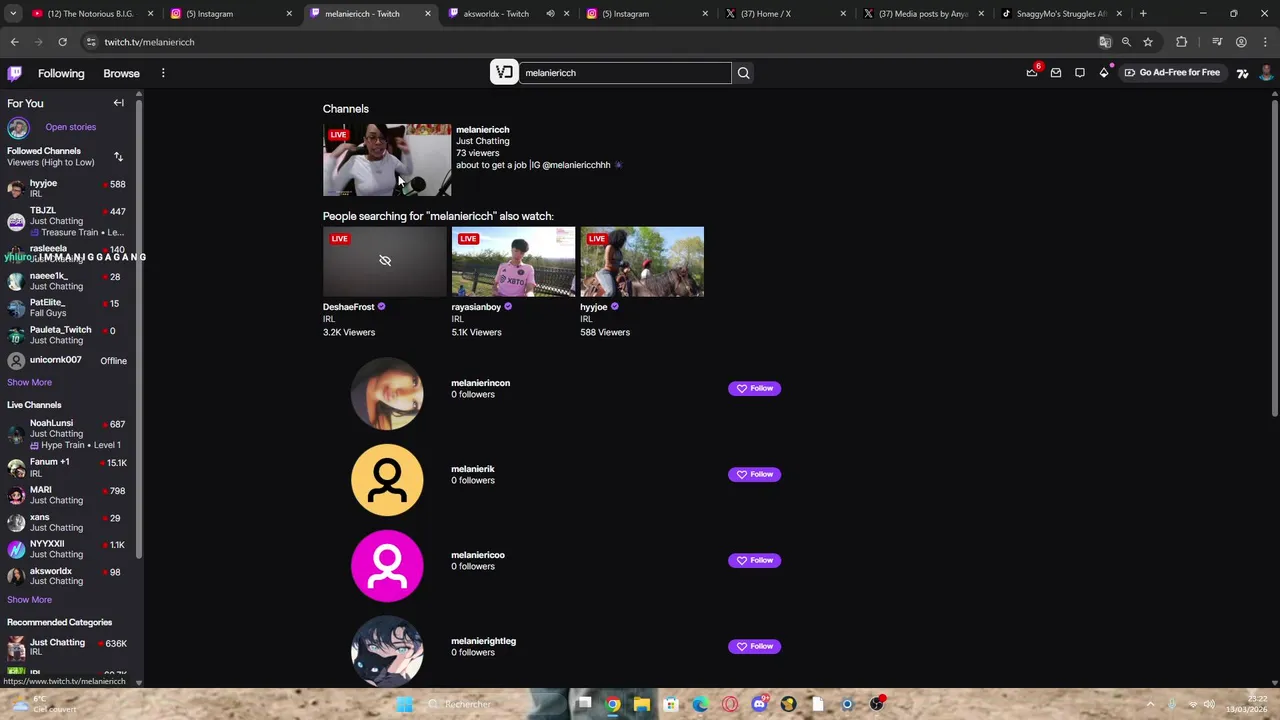This screenshot has width=1280, height=720.
Task: Open the Browse page
Action: point(121,73)
